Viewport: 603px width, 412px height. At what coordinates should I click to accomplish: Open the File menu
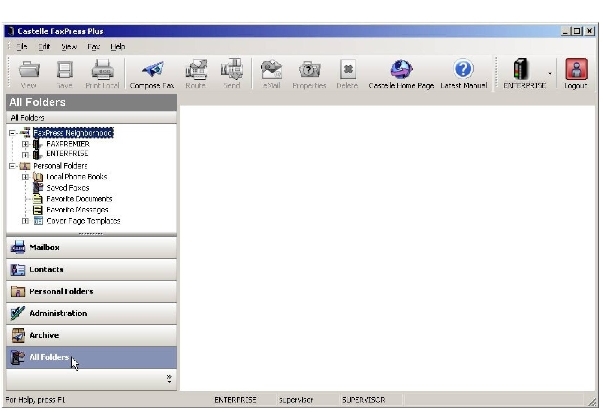click(22, 47)
